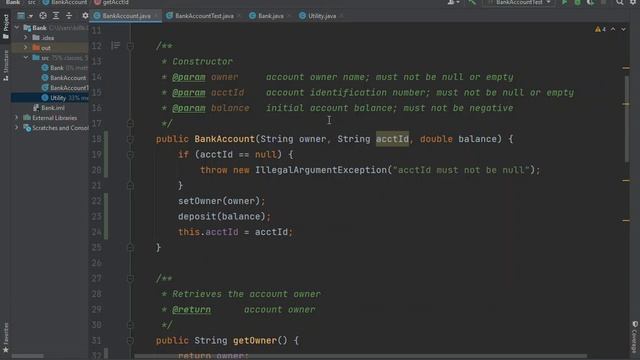Fold the Javadoc comment starting at line 12

click(x=130, y=46)
